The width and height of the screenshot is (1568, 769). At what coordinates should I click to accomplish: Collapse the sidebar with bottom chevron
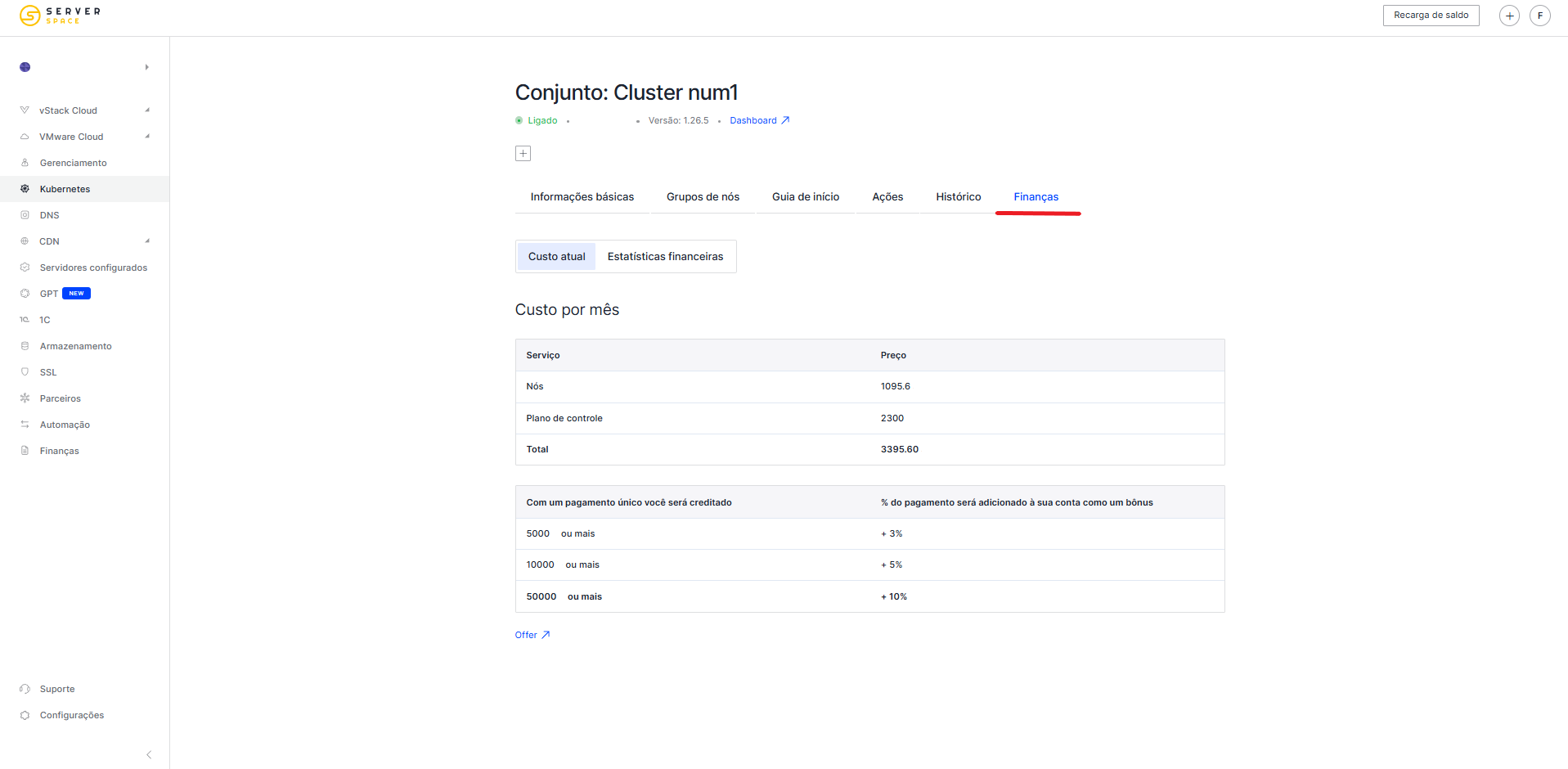pyautogui.click(x=149, y=755)
